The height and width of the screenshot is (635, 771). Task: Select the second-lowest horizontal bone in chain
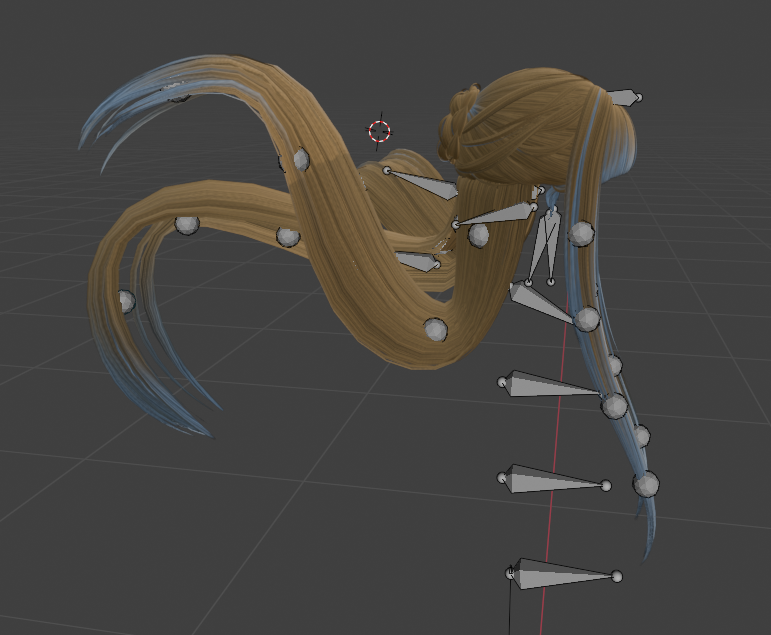pyautogui.click(x=554, y=480)
